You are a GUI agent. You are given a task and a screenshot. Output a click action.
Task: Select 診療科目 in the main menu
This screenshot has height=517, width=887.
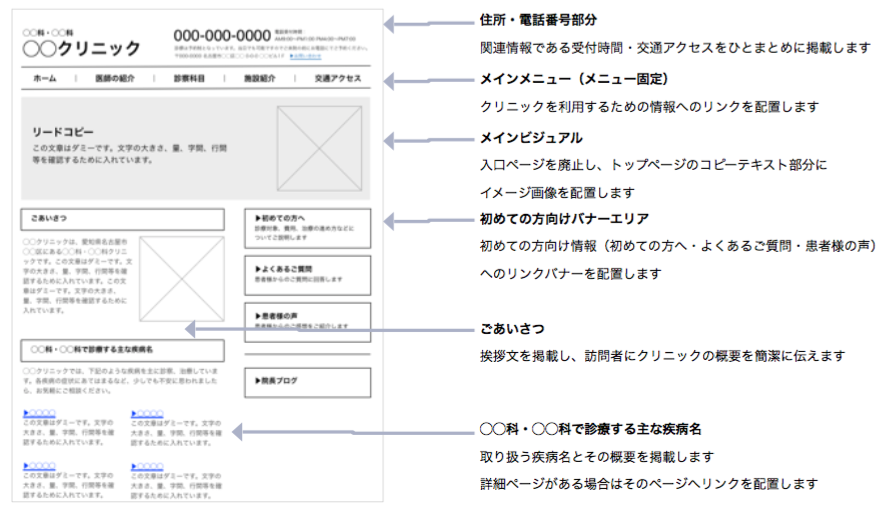pos(189,79)
